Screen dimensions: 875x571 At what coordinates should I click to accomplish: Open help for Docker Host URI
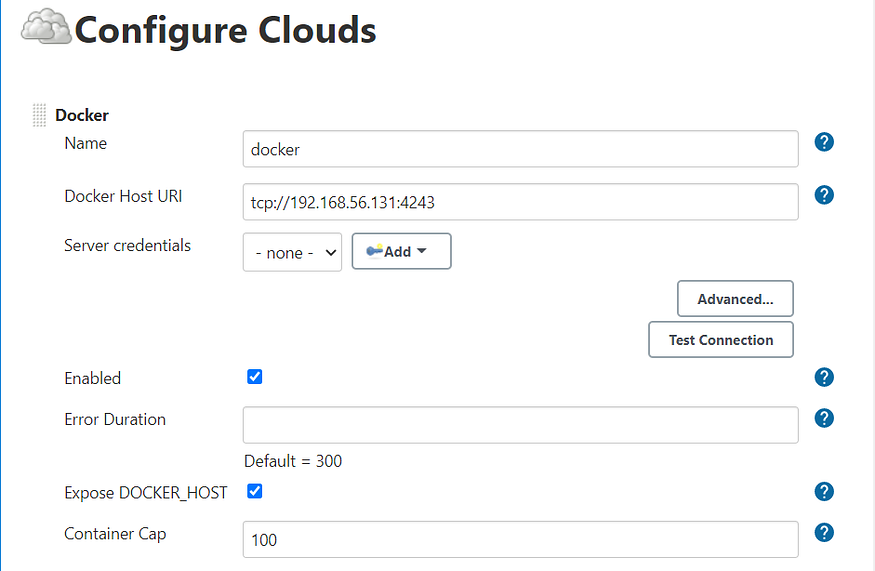[824, 195]
